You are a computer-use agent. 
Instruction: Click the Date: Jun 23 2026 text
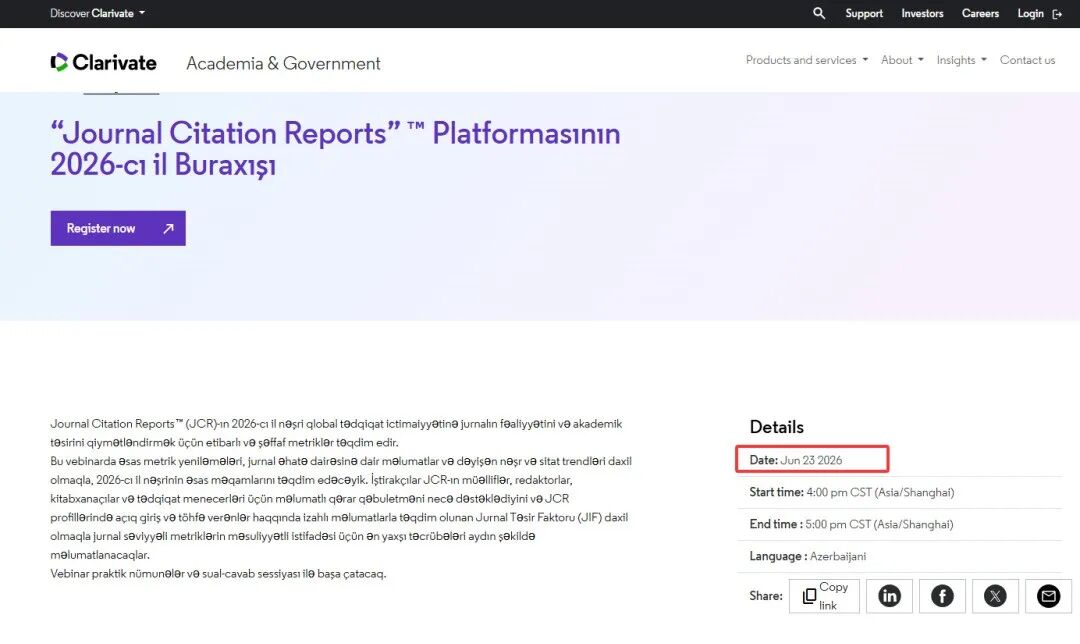click(796, 460)
